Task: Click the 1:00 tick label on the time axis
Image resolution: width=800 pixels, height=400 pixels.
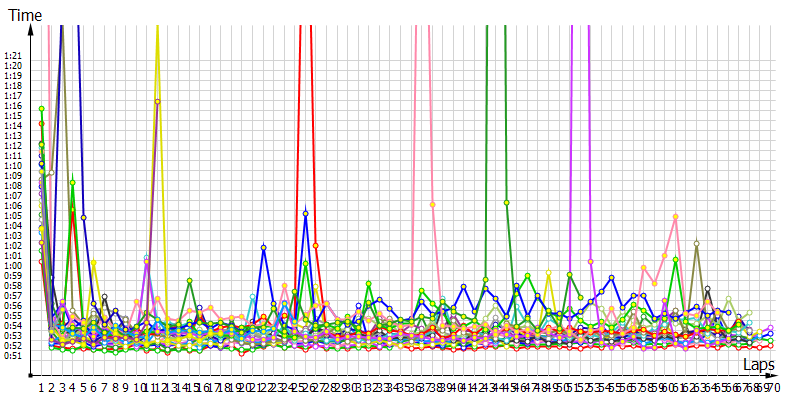Action: (x=13, y=265)
